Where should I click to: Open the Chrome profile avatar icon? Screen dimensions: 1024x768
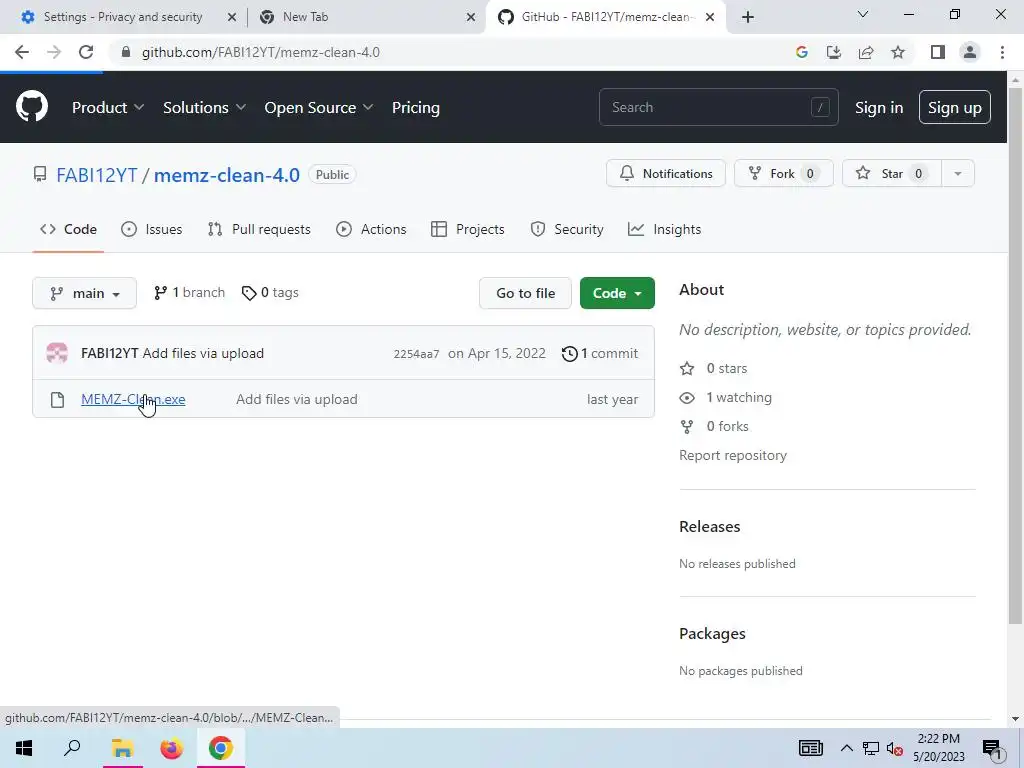click(x=970, y=52)
